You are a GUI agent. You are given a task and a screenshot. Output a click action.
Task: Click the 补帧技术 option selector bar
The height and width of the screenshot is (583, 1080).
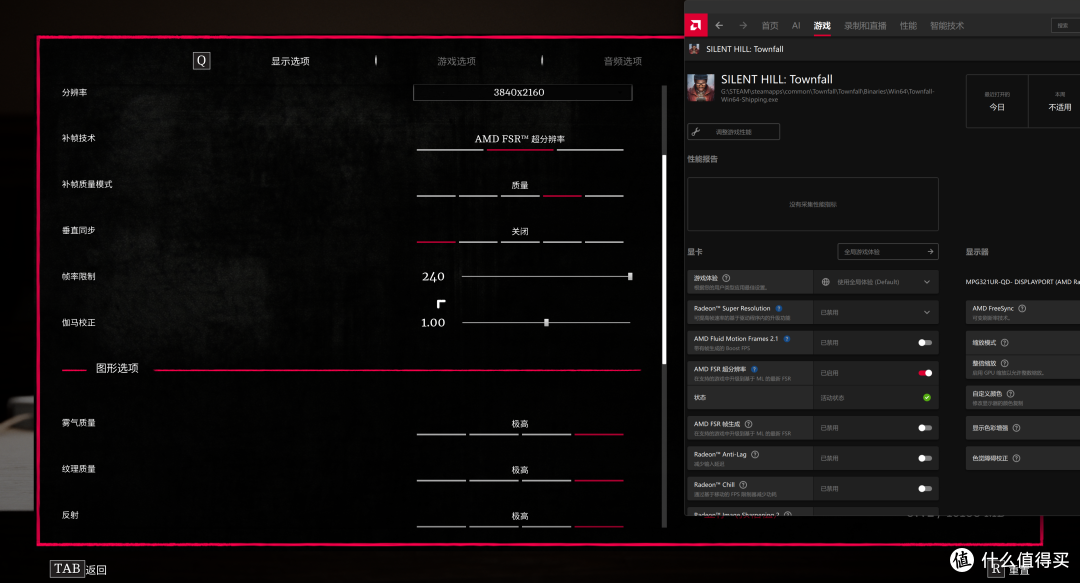click(520, 141)
